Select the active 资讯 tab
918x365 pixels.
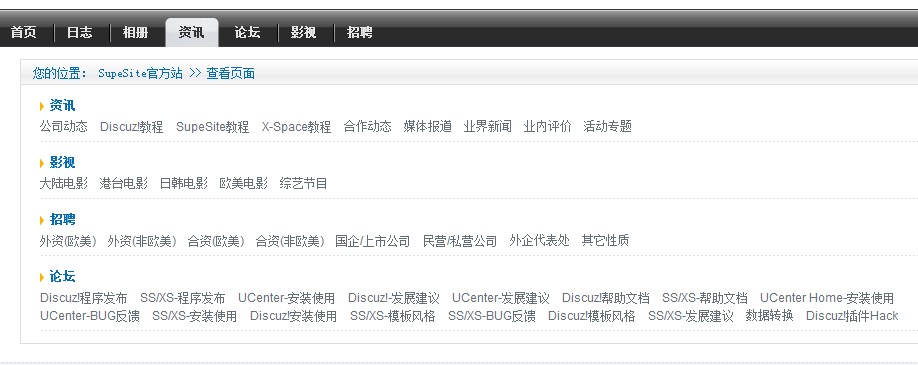coord(191,32)
